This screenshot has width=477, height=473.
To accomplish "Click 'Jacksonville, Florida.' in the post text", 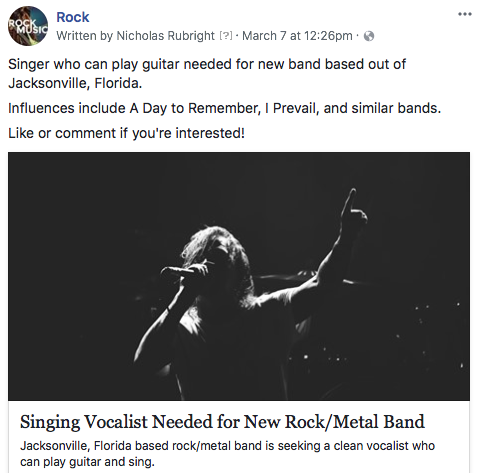I will (x=75, y=83).
